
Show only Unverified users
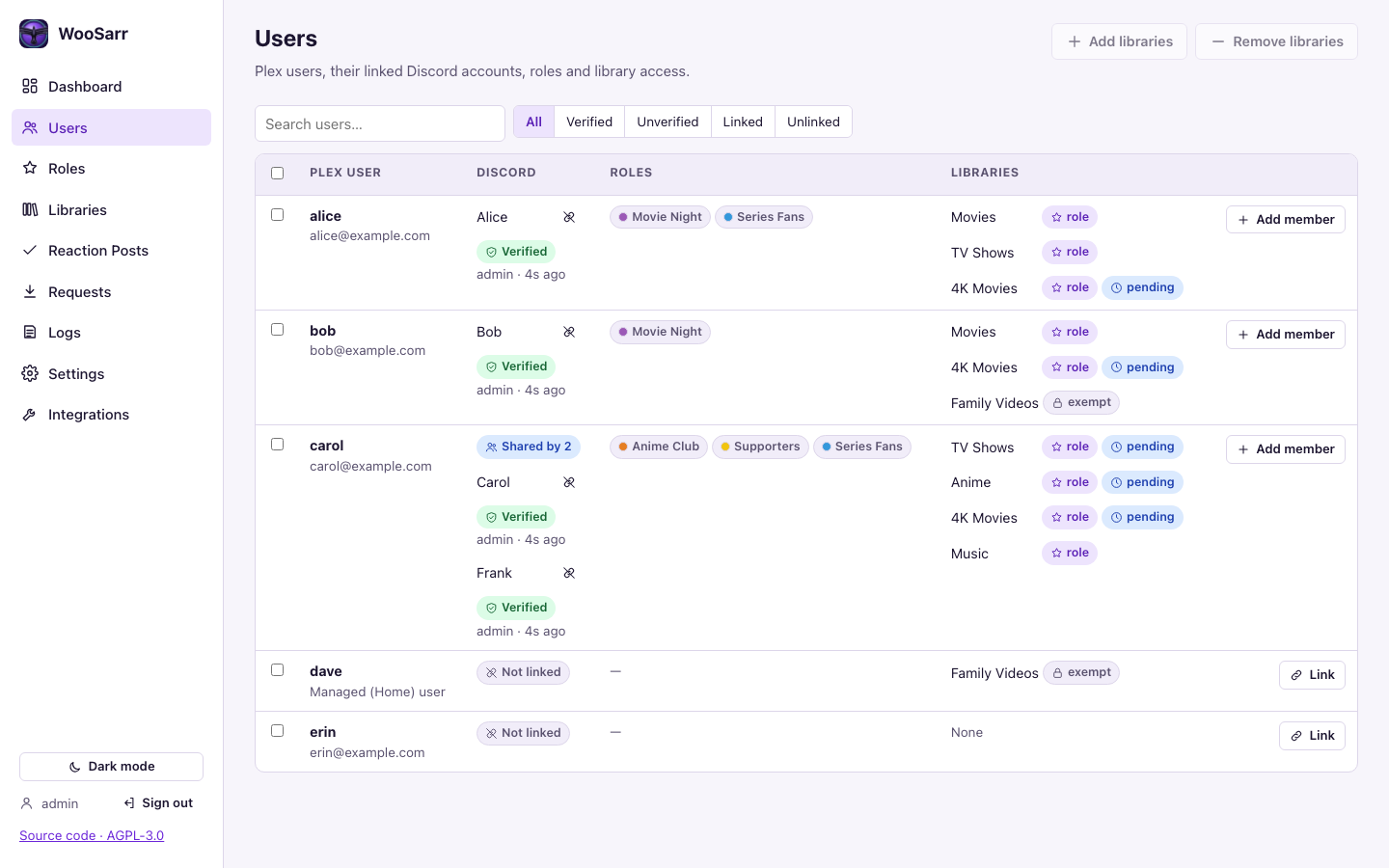pos(667,122)
